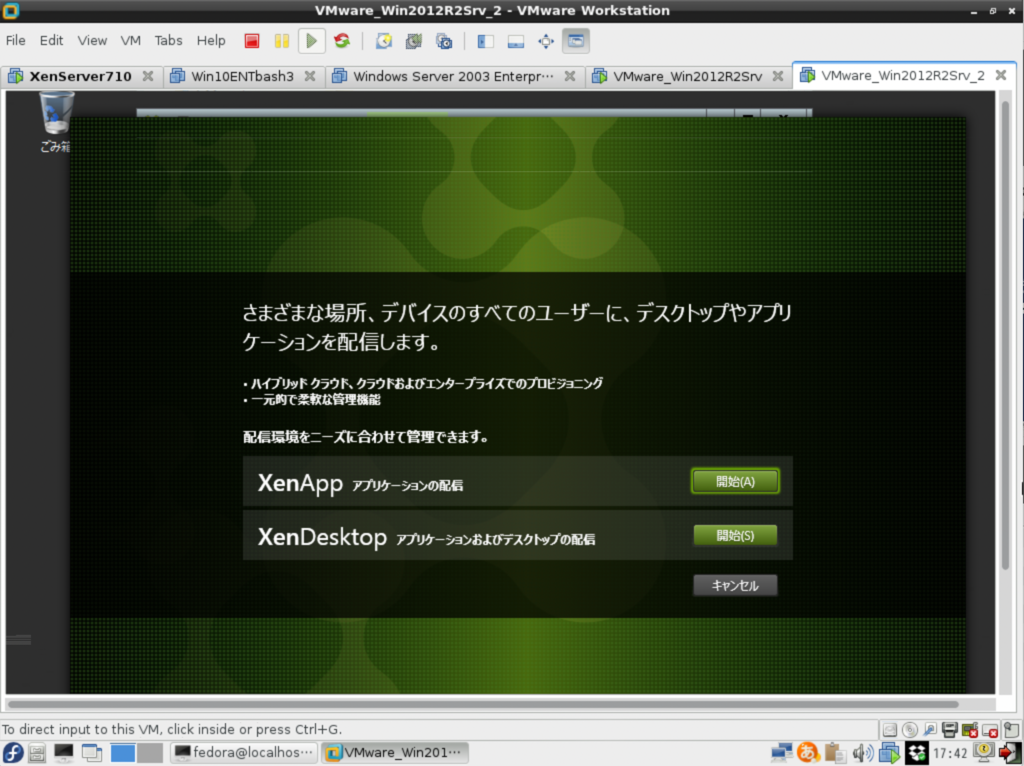1024x766 pixels.
Task: Click the disconnected display device status icon
Action: 991,729
